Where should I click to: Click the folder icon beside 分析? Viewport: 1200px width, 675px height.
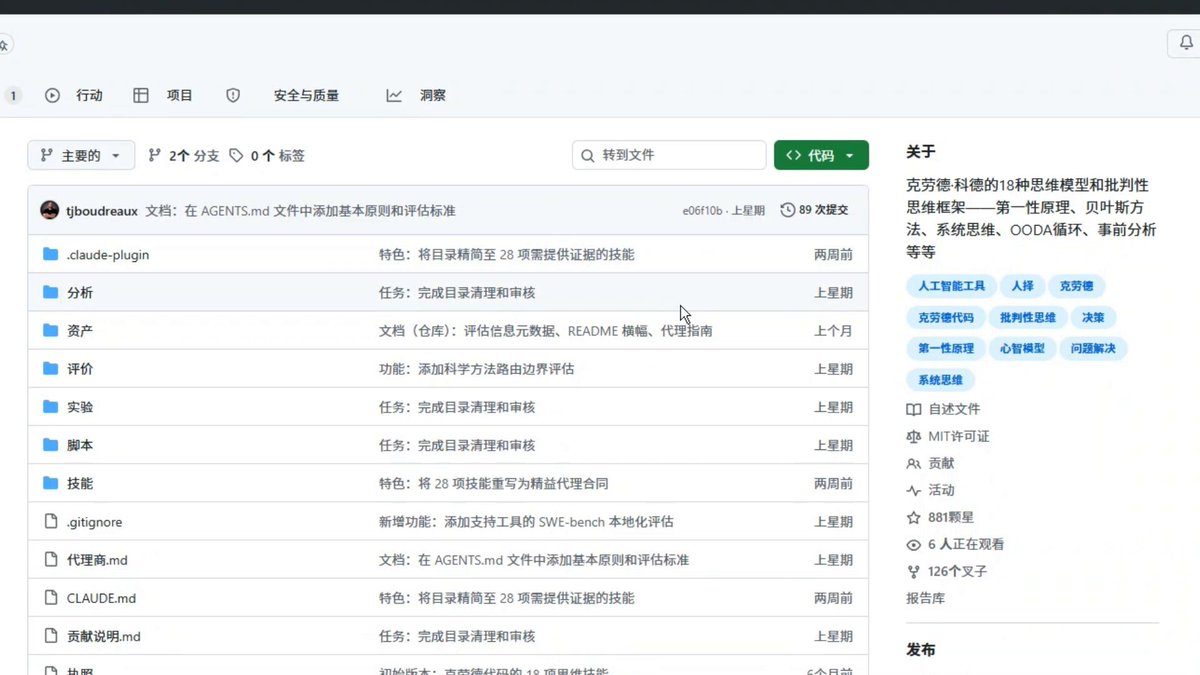click(x=51, y=292)
